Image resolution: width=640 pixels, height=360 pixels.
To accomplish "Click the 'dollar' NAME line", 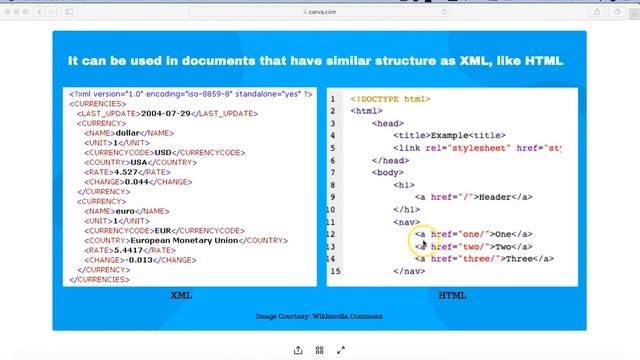I will [129, 133].
